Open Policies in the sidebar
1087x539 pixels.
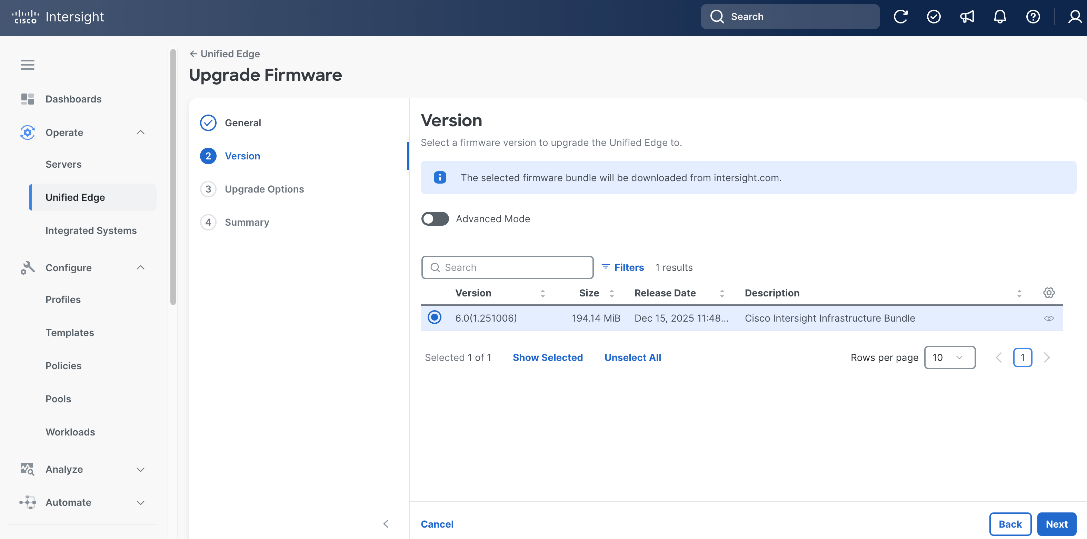(x=63, y=366)
